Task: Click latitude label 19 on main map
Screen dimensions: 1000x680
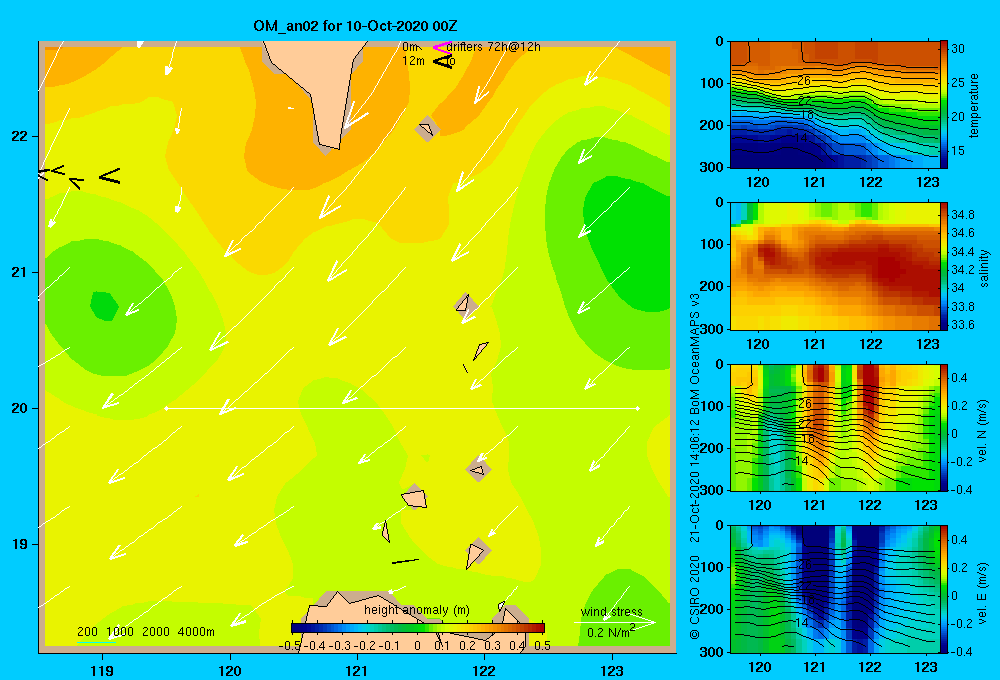Action: point(20,544)
